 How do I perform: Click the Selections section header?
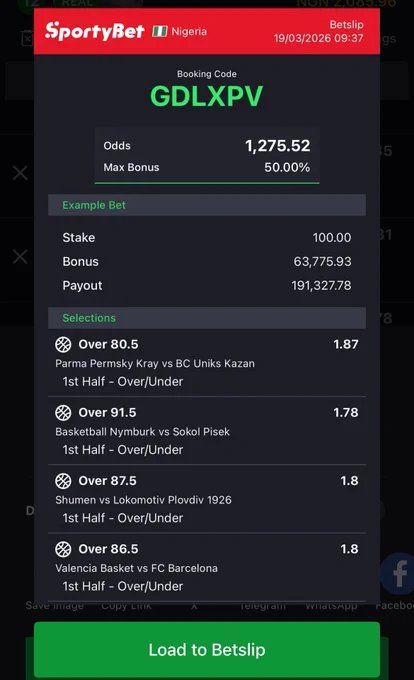207,318
